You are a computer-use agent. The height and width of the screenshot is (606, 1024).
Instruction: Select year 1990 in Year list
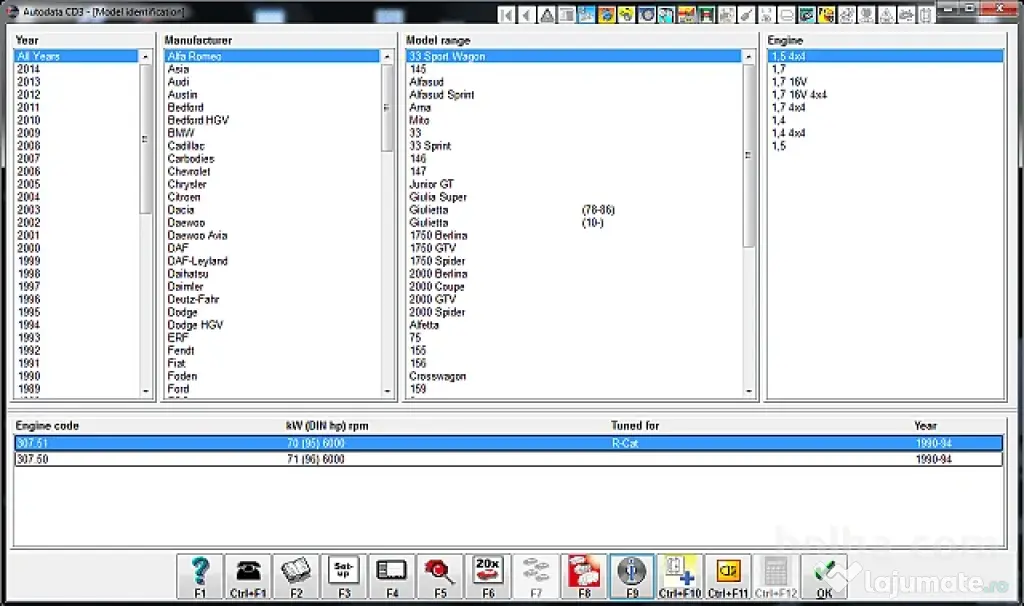[76, 376]
